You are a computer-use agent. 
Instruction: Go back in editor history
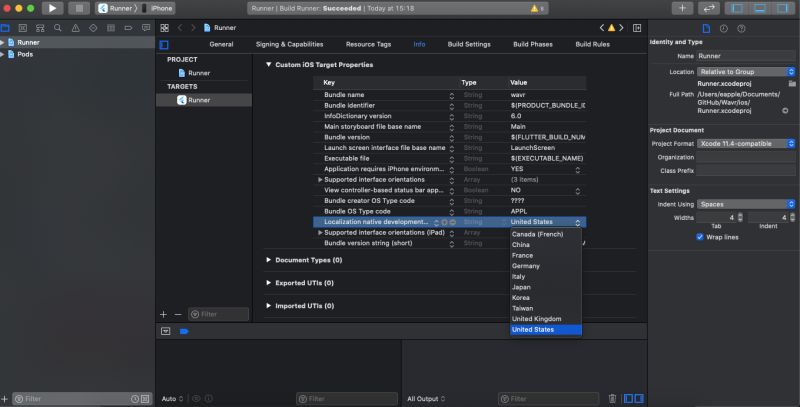180,28
